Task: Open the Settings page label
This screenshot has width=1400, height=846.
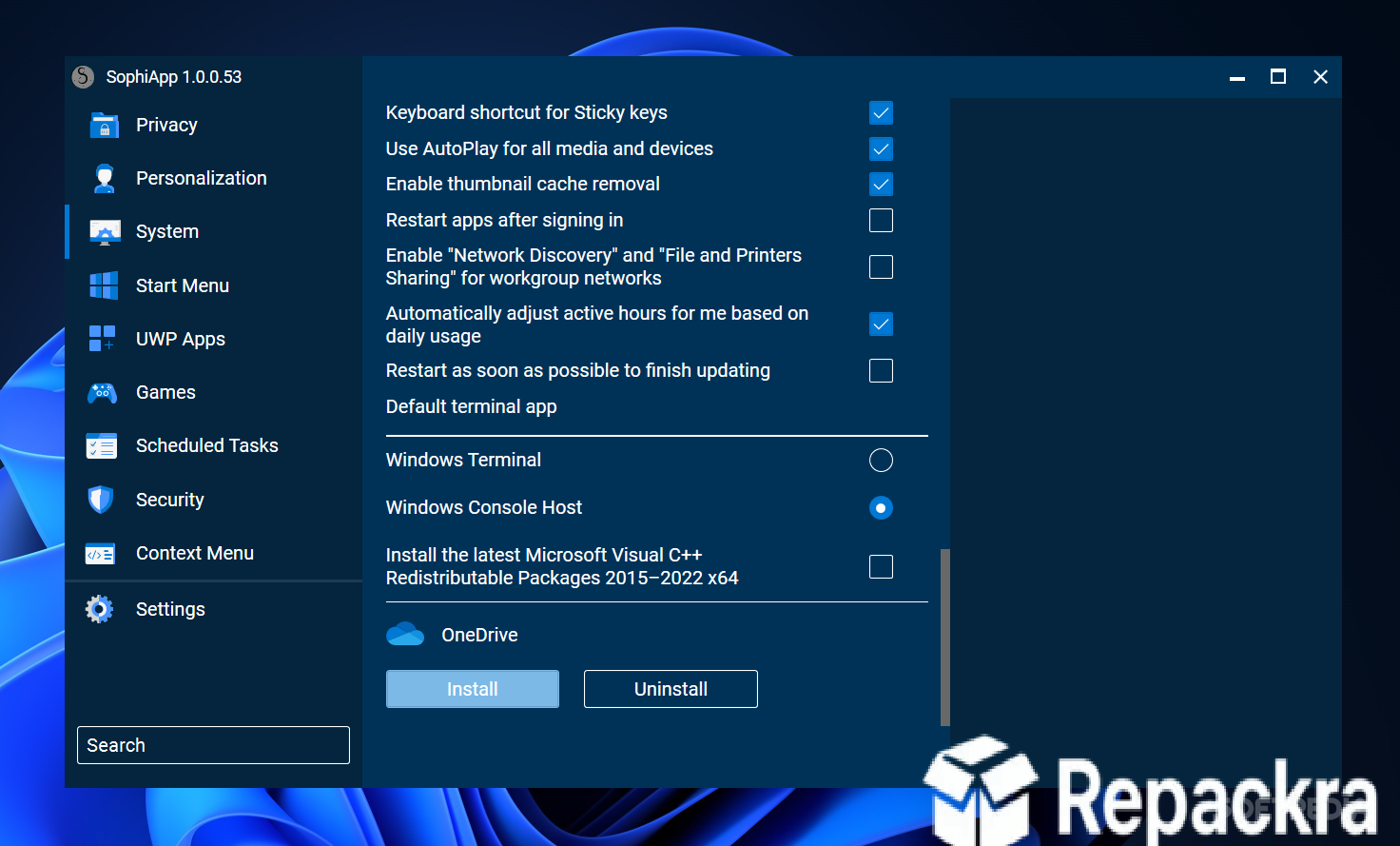Action: (x=170, y=609)
